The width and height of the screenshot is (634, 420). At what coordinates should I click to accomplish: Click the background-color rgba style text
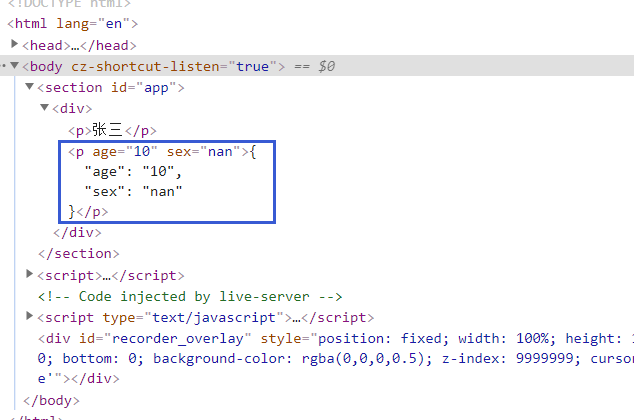point(293,359)
